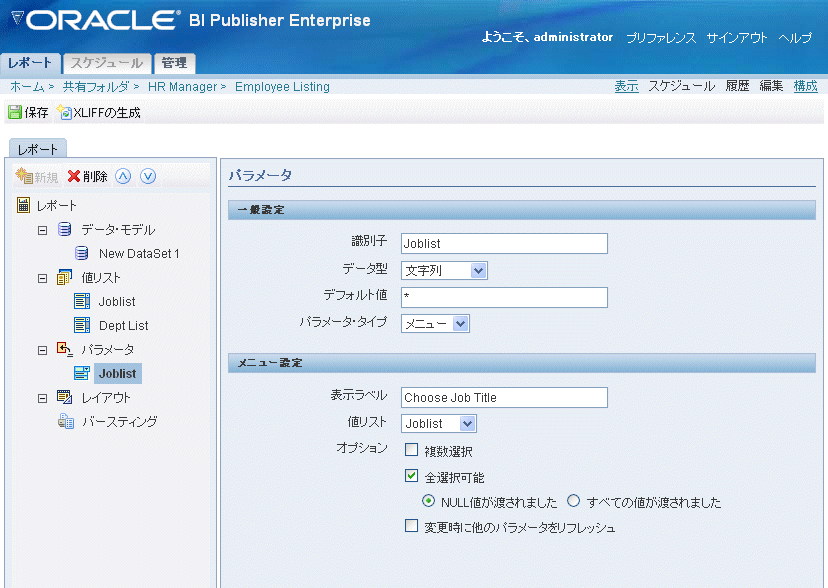The height and width of the screenshot is (588, 828).
Task: Select データ・モデル tree item
Action: [118, 230]
